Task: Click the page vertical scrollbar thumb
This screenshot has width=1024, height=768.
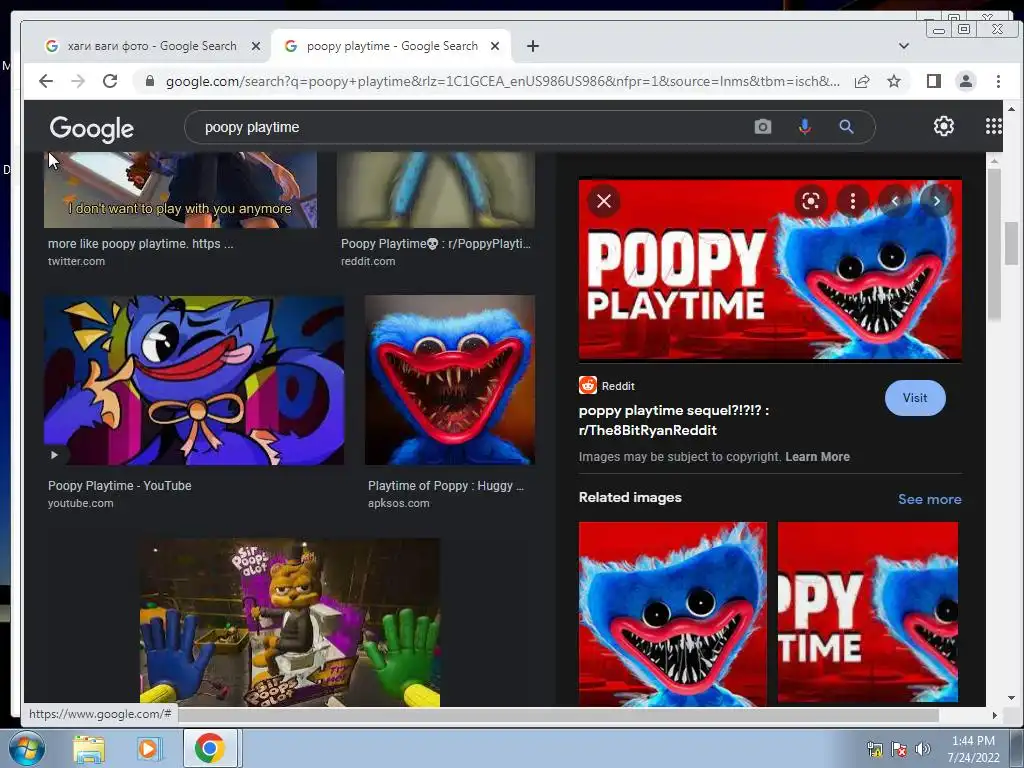Action: point(1011,243)
